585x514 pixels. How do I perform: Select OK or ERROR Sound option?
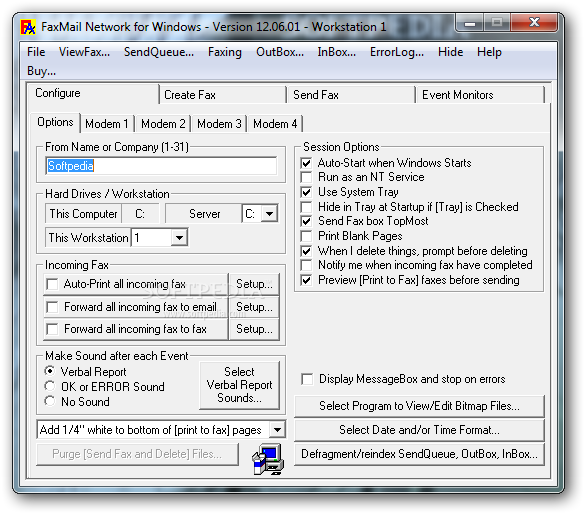49,386
